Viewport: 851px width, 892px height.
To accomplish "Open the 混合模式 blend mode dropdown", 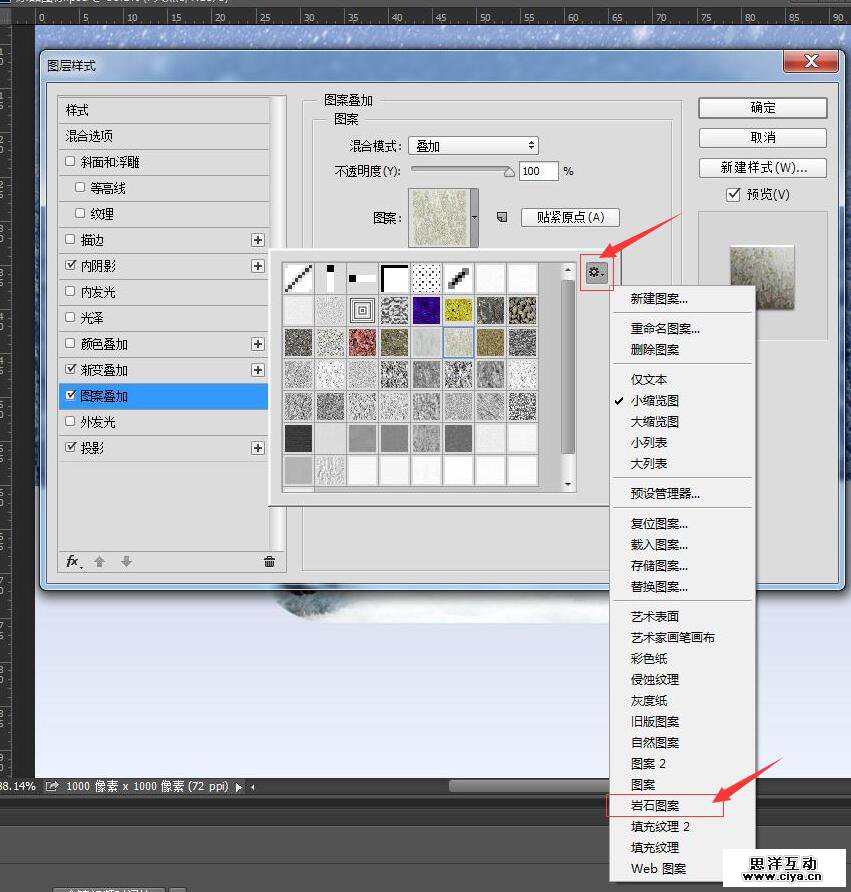I will tap(474, 146).
